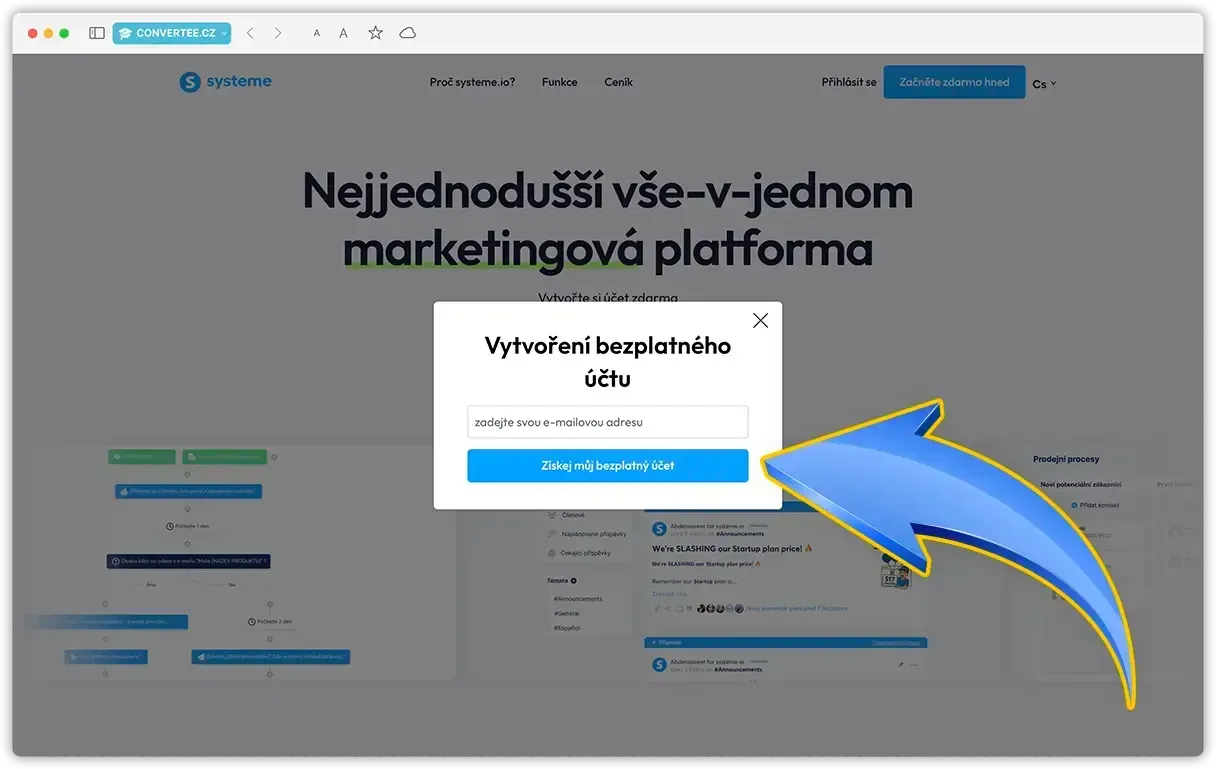1216x769 pixels.
Task: Expand the Cs language dropdown
Action: tap(1044, 84)
